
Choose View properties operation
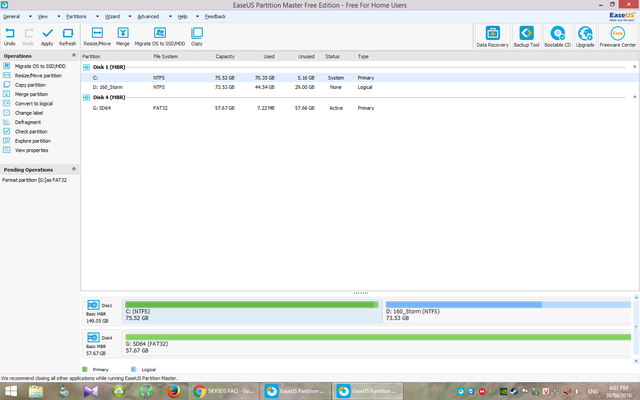click(31, 151)
